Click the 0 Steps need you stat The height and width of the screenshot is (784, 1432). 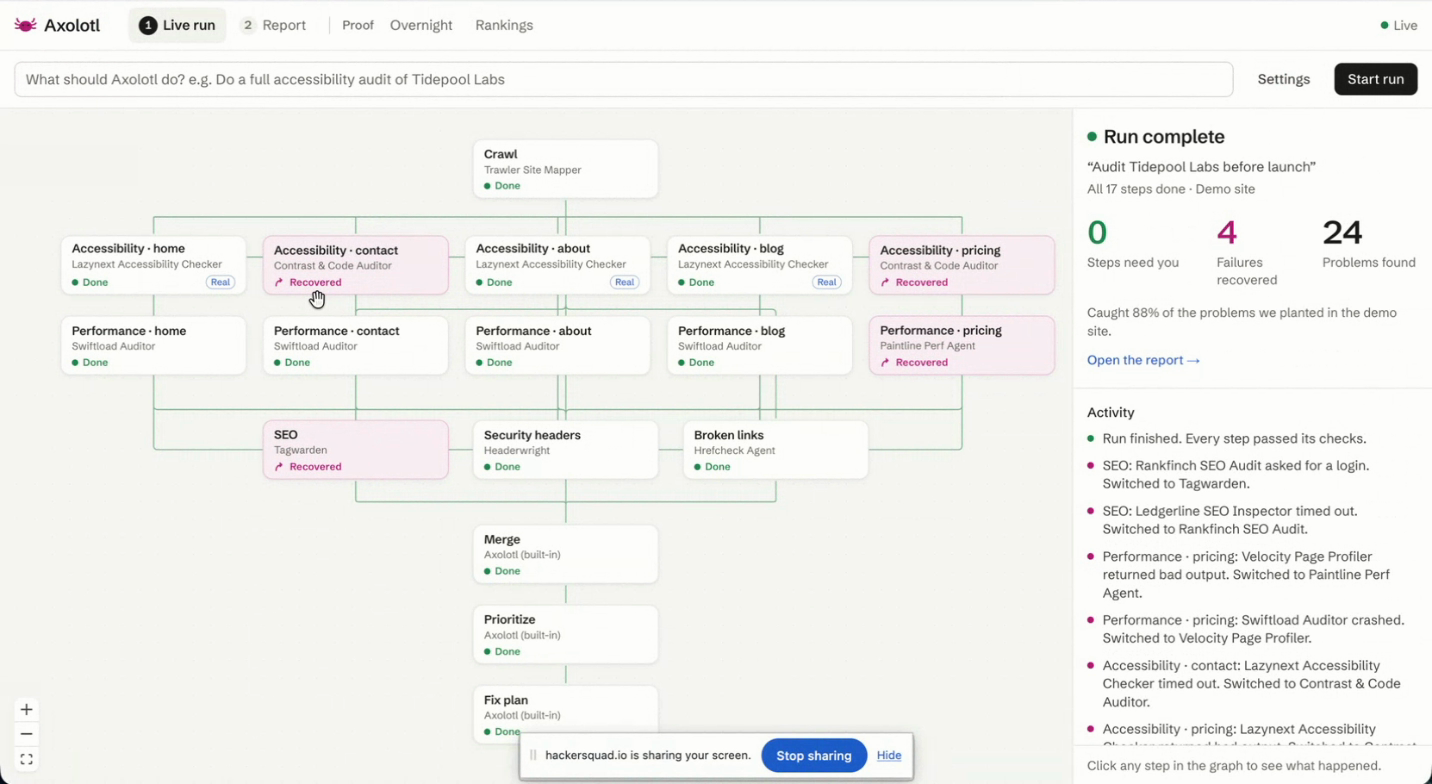1133,245
